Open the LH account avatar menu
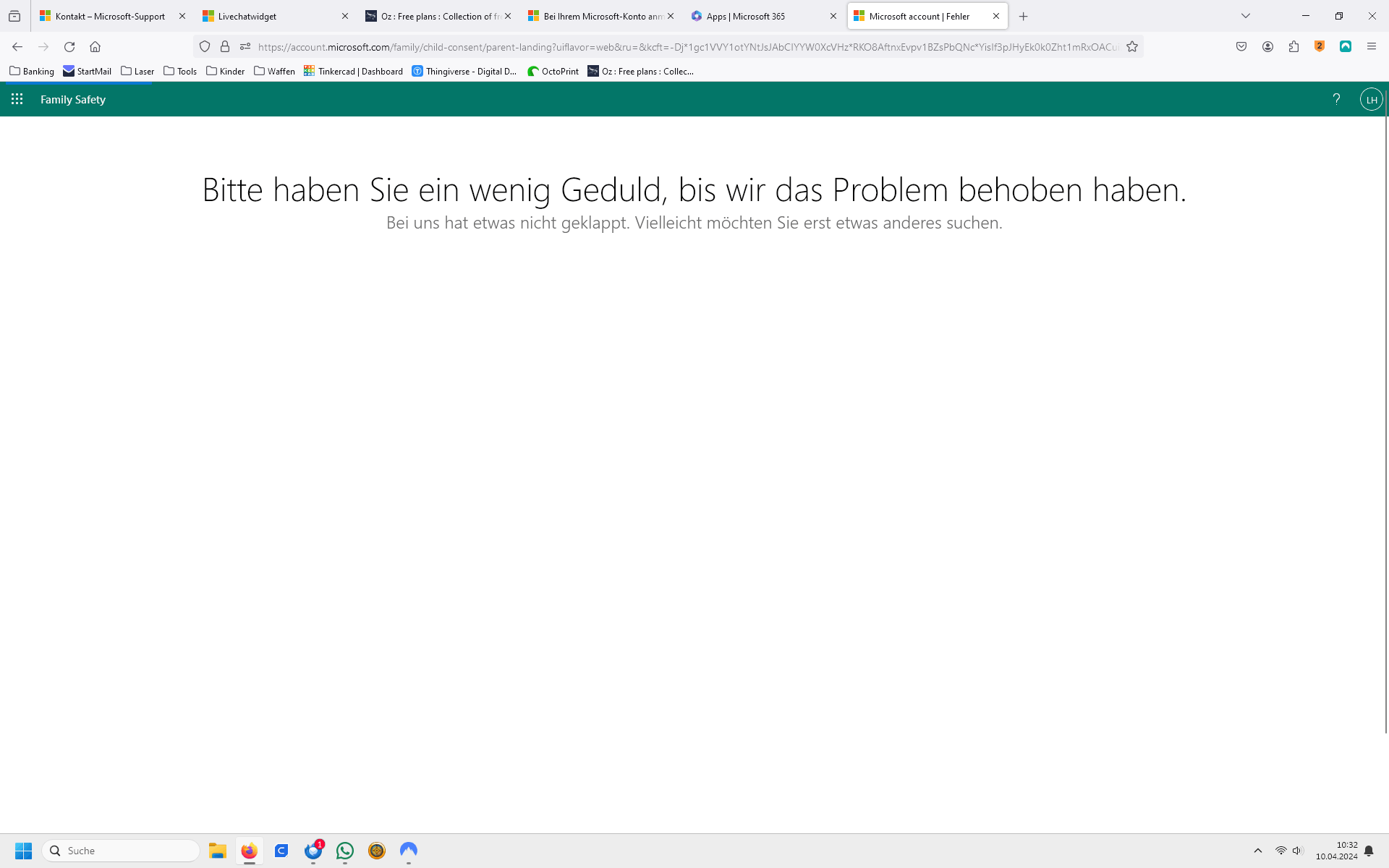This screenshot has height=868, width=1389. 1371,99
